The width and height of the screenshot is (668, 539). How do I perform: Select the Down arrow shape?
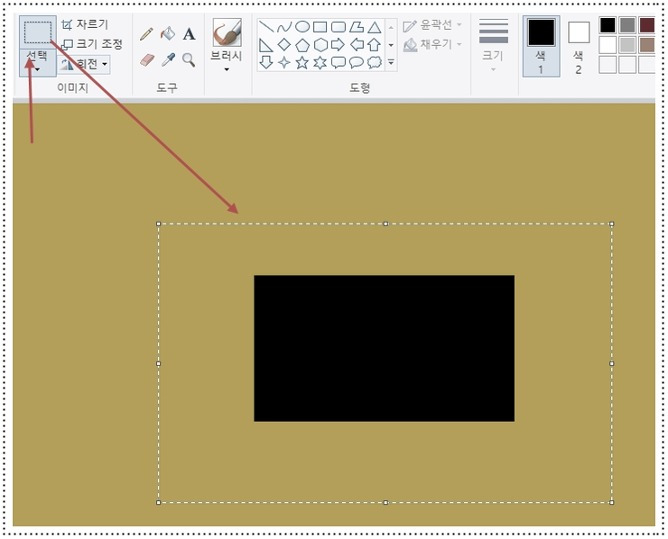tap(266, 62)
